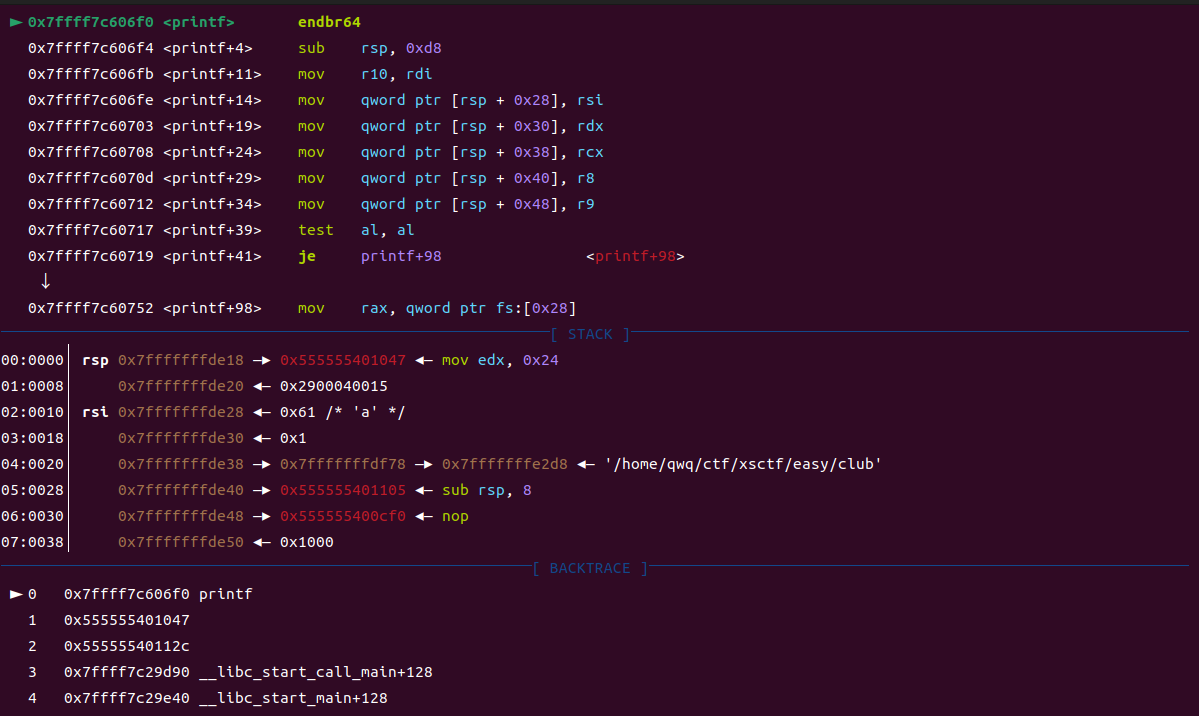Click the <printf+34> symbol label
The image size is (1199, 716).
click(x=212, y=204)
